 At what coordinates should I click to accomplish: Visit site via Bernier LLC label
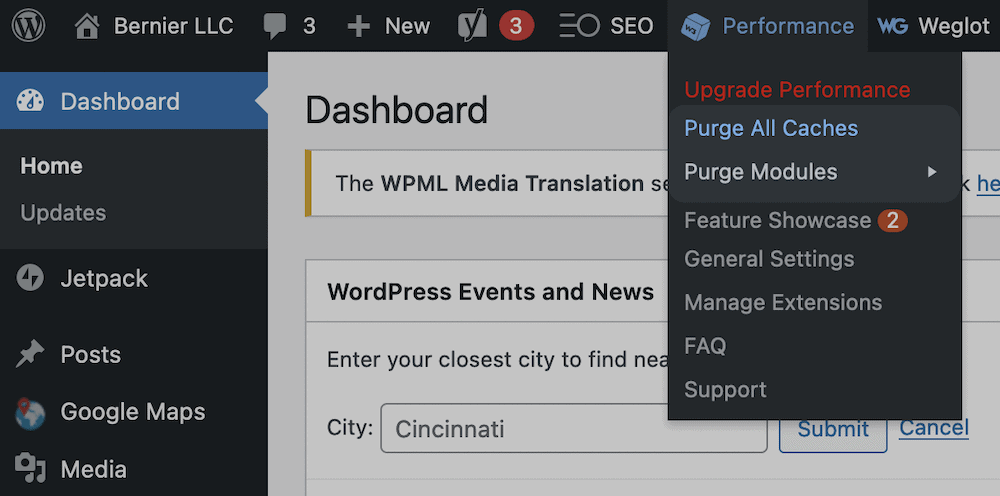173,26
